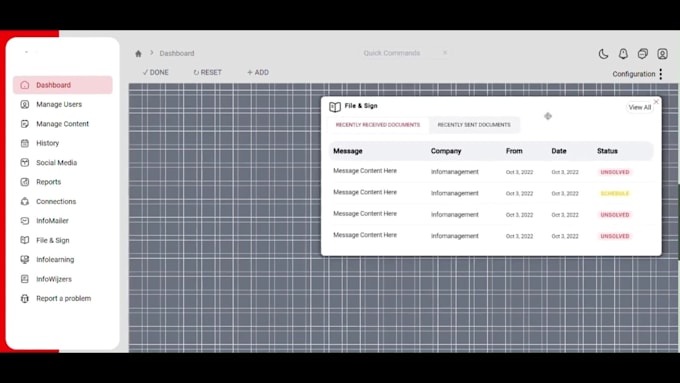Click the Add button
This screenshot has height=383, width=680.
(258, 72)
